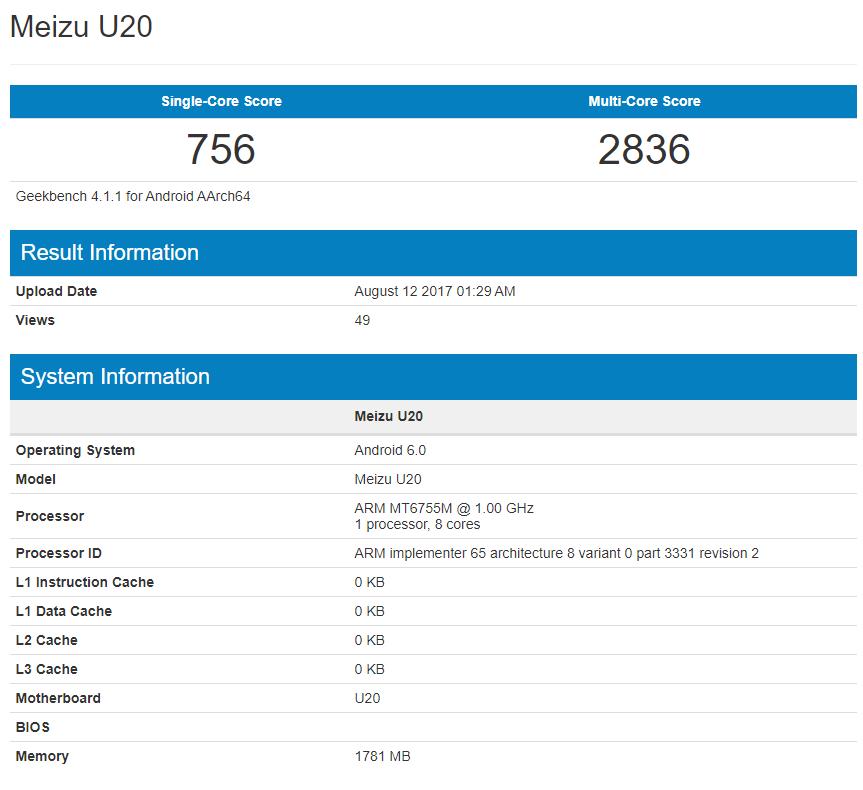
Task: Select the Memory value 1781 MB
Action: coord(382,756)
